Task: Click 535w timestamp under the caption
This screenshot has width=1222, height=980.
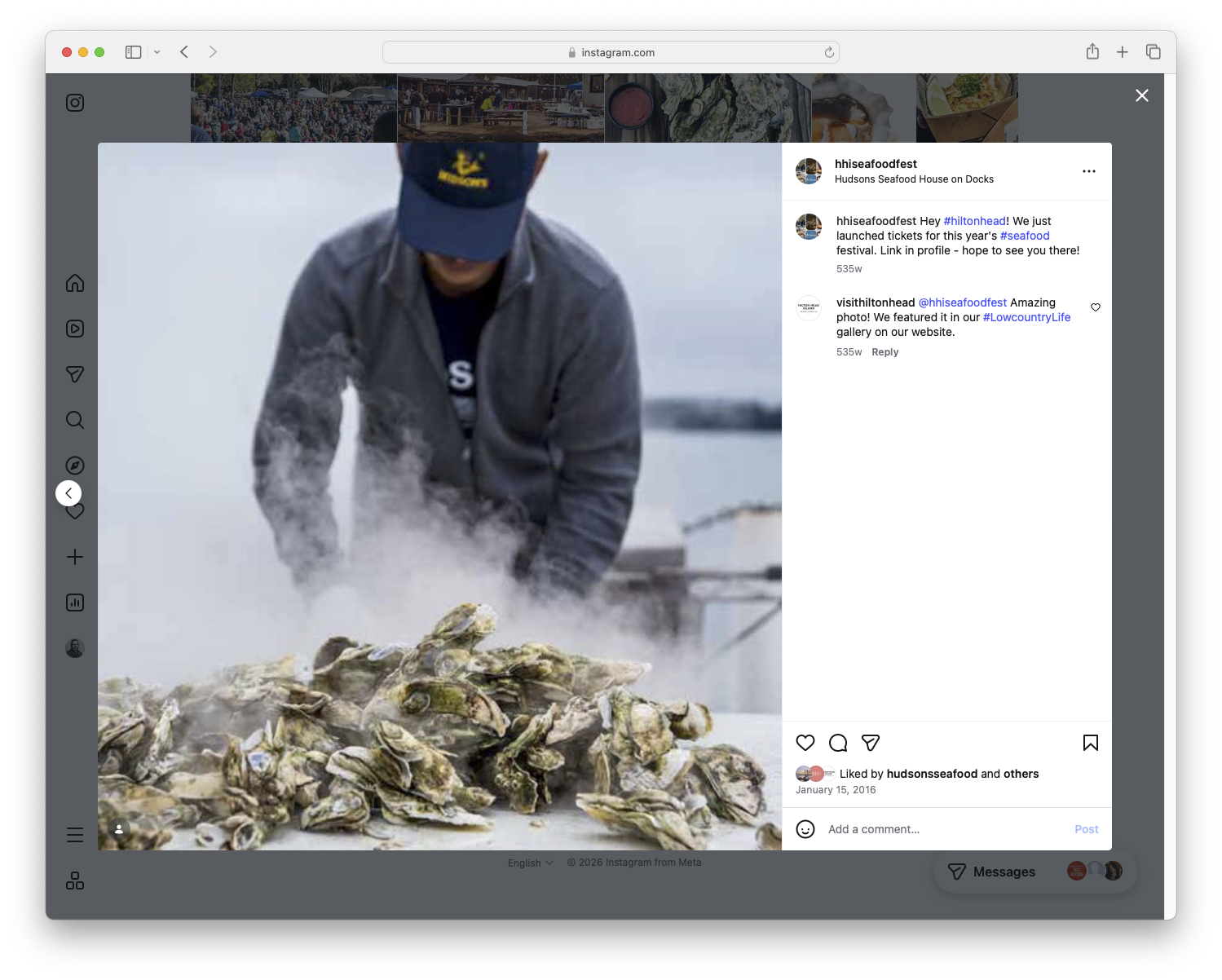Action: point(849,269)
